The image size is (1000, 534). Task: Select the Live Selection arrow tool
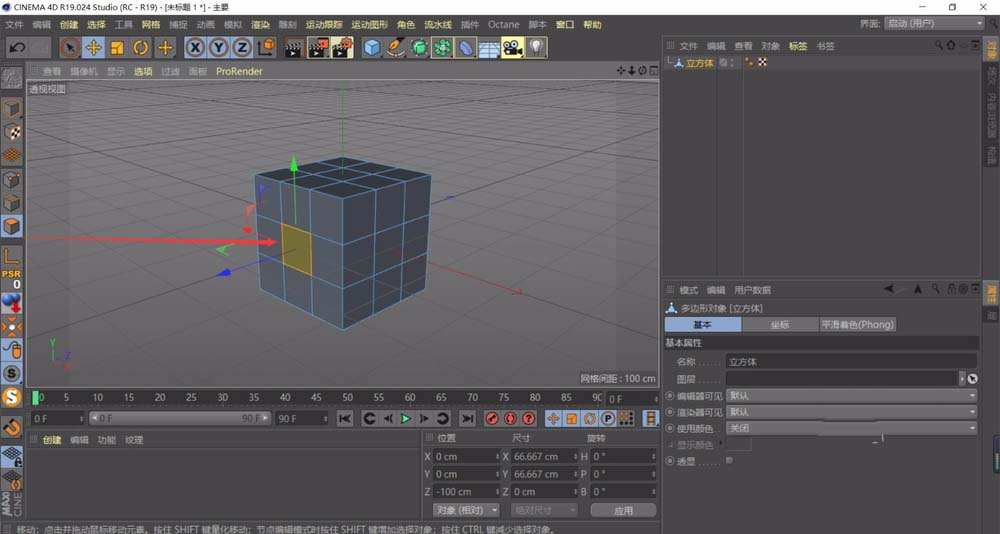pyautogui.click(x=70, y=48)
